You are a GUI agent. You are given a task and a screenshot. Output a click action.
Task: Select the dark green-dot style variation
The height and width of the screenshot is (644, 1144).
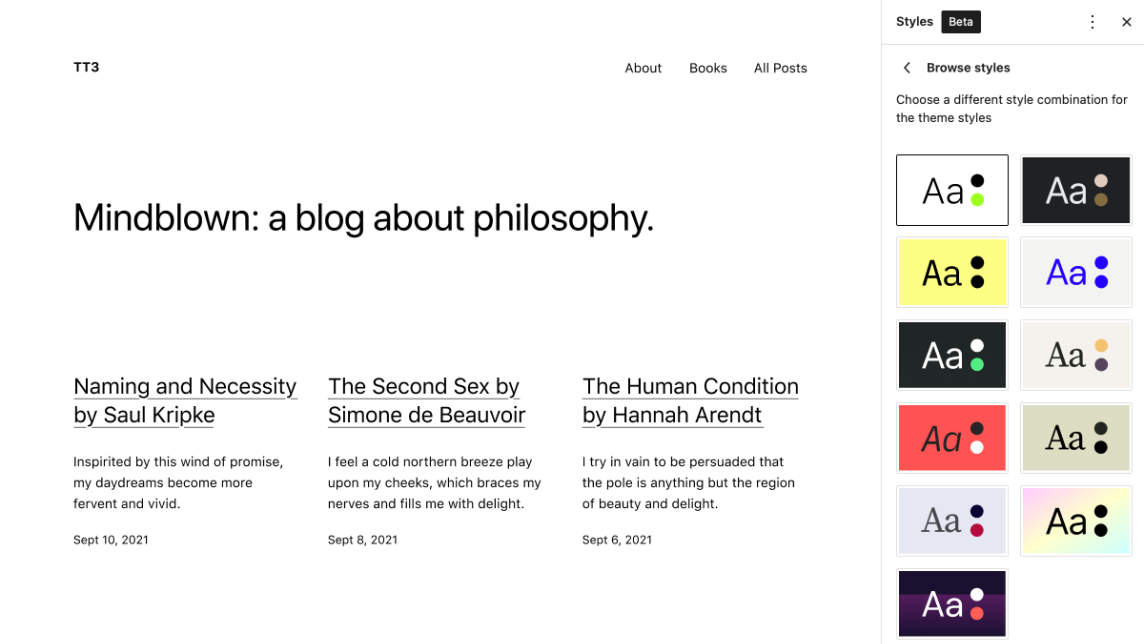coord(952,355)
